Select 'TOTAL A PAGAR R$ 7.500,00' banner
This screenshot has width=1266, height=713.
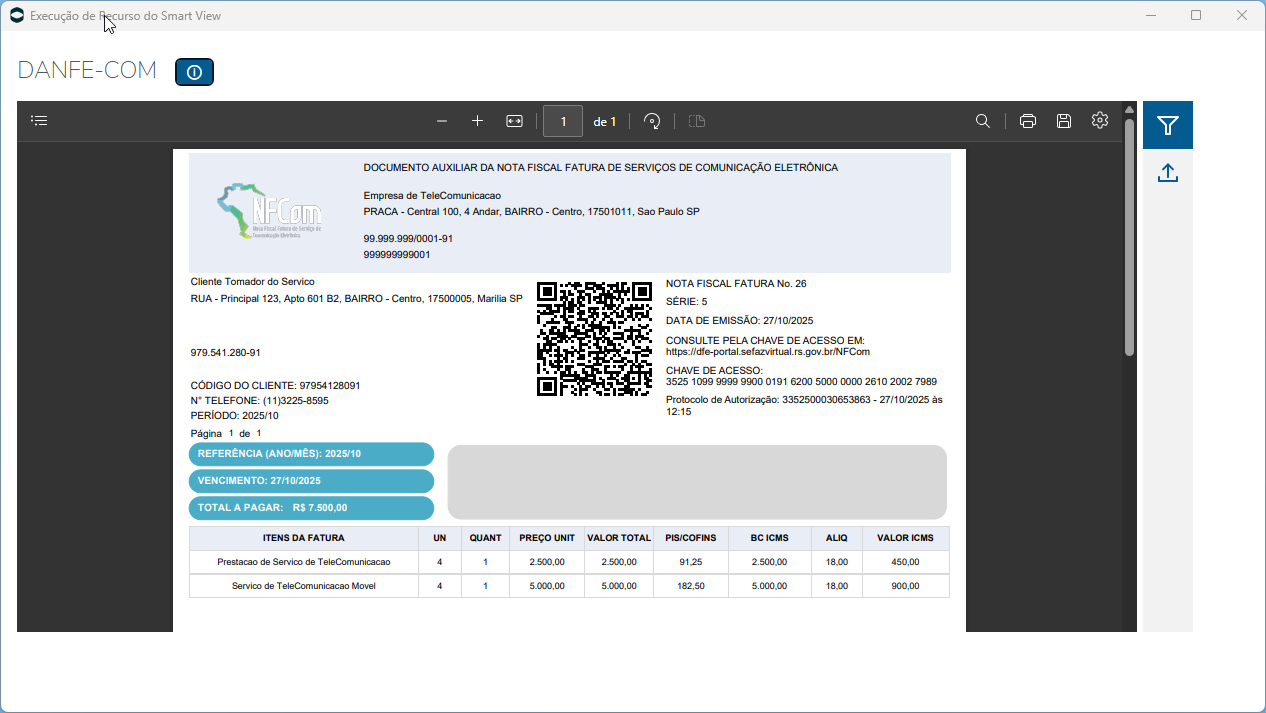click(311, 508)
